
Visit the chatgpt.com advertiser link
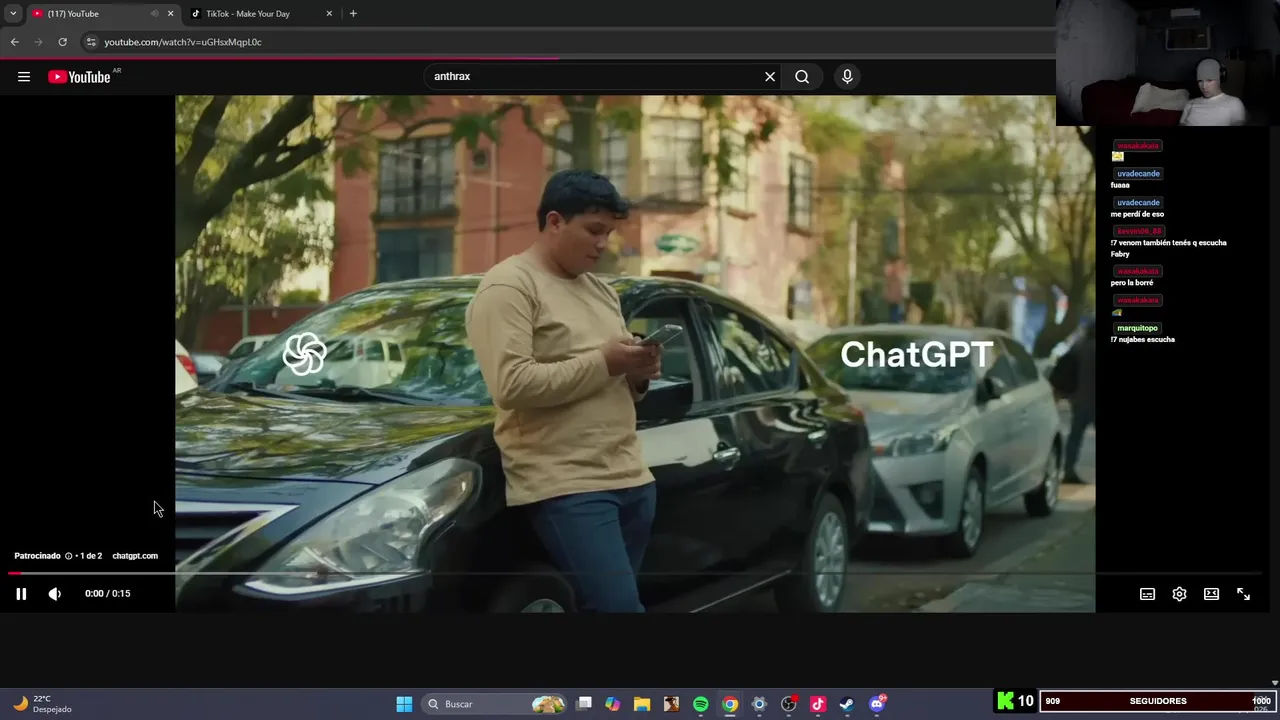pos(135,556)
